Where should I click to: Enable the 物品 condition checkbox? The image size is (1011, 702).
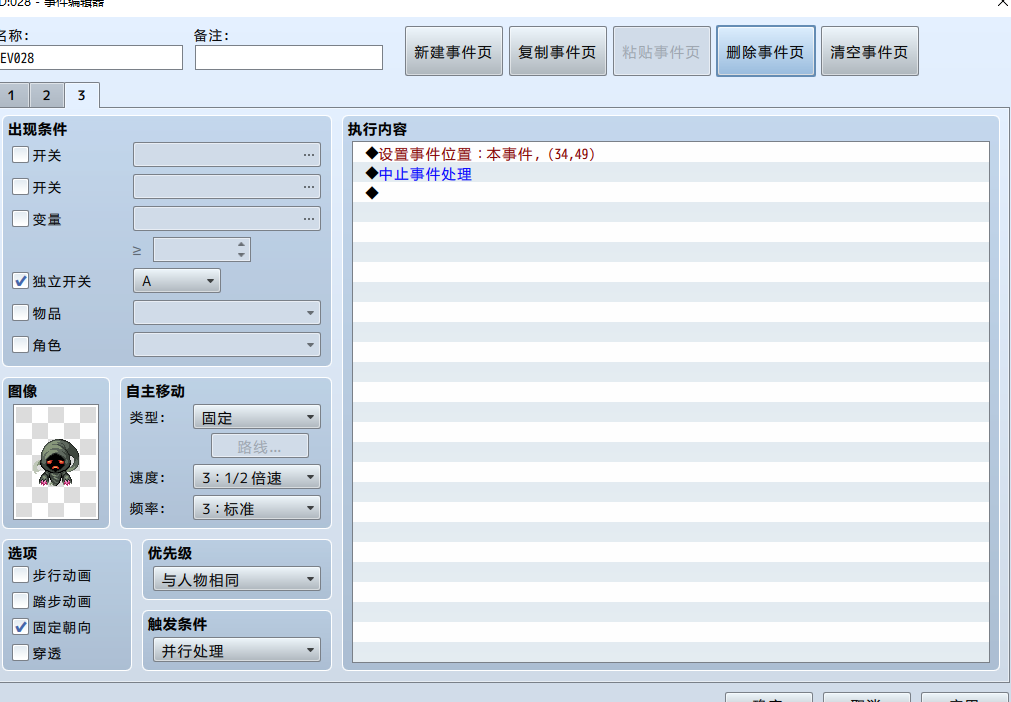point(21,313)
